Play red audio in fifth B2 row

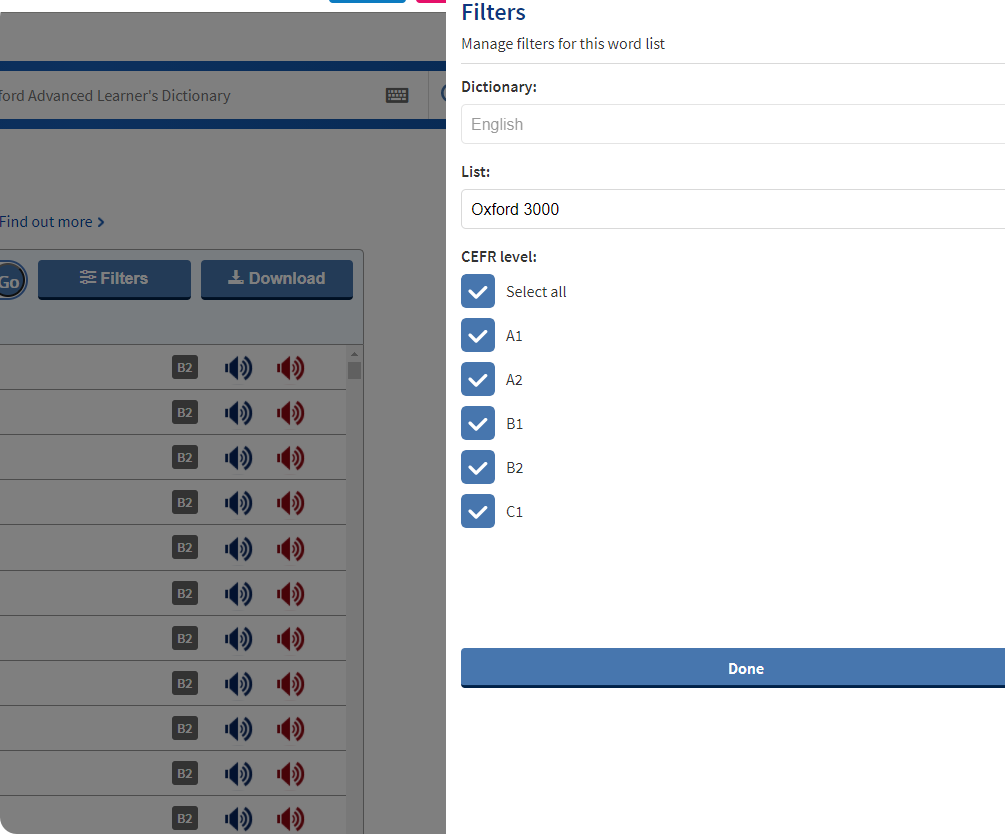(x=290, y=548)
